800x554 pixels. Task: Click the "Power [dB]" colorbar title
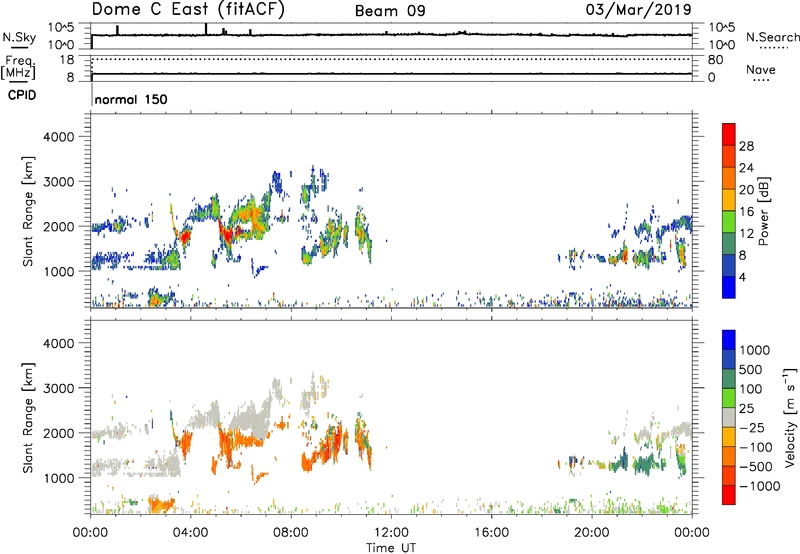tap(763, 211)
